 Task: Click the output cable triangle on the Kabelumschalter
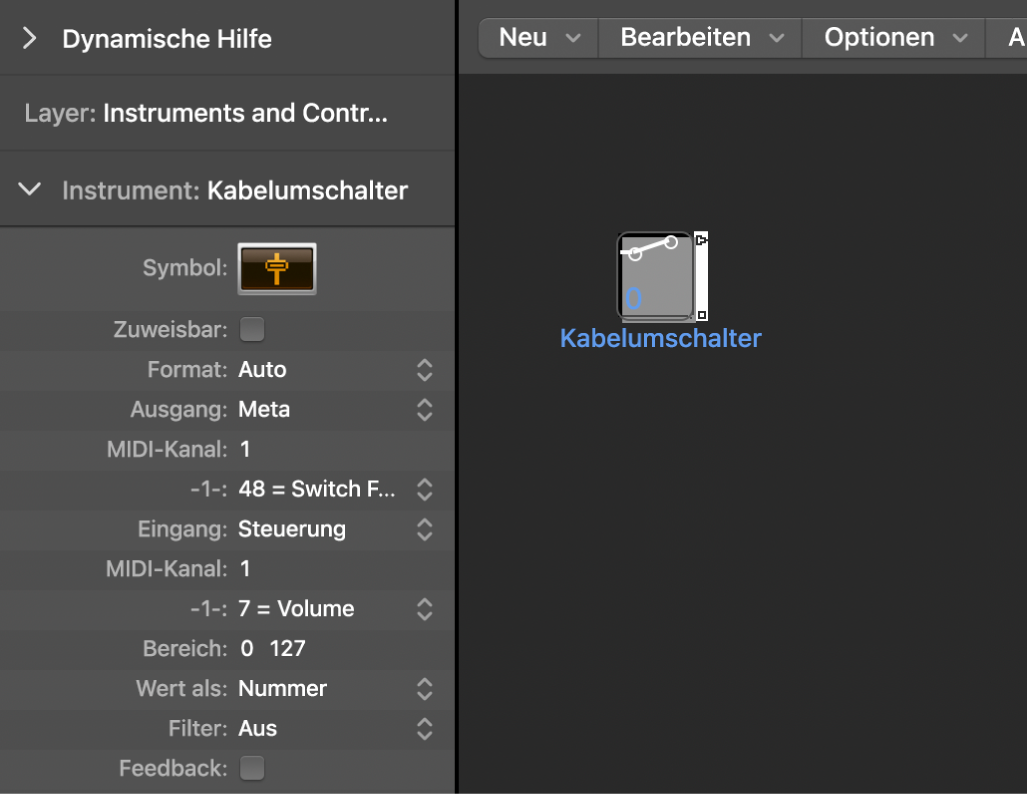700,238
